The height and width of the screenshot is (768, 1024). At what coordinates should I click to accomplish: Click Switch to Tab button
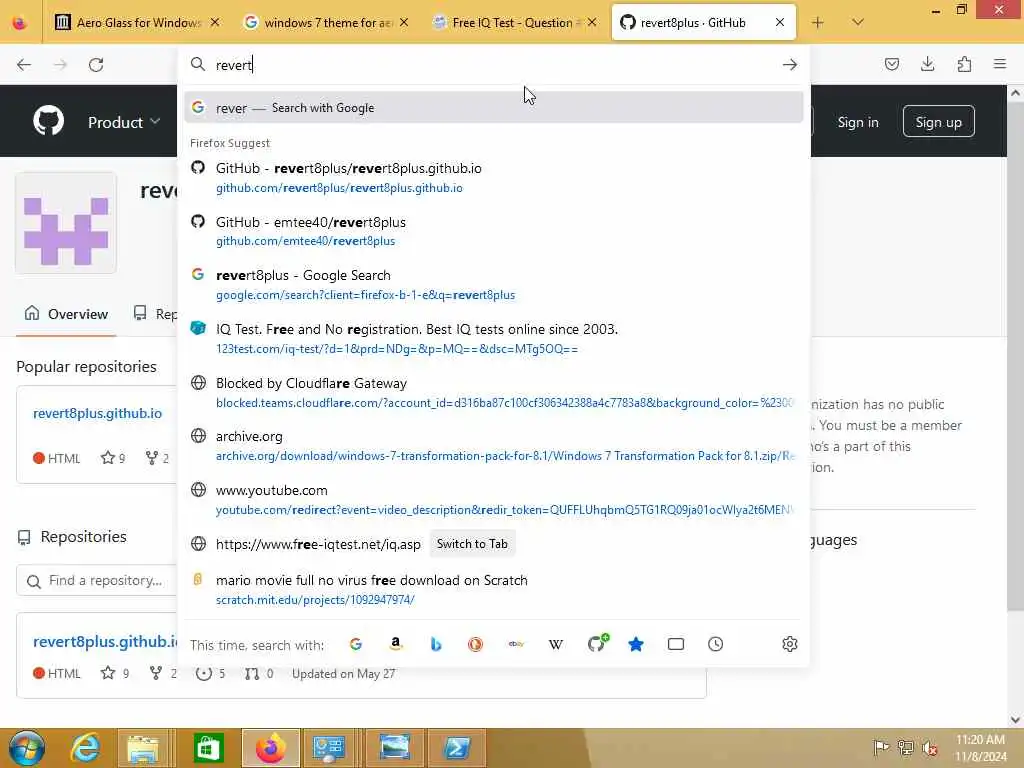[472, 544]
